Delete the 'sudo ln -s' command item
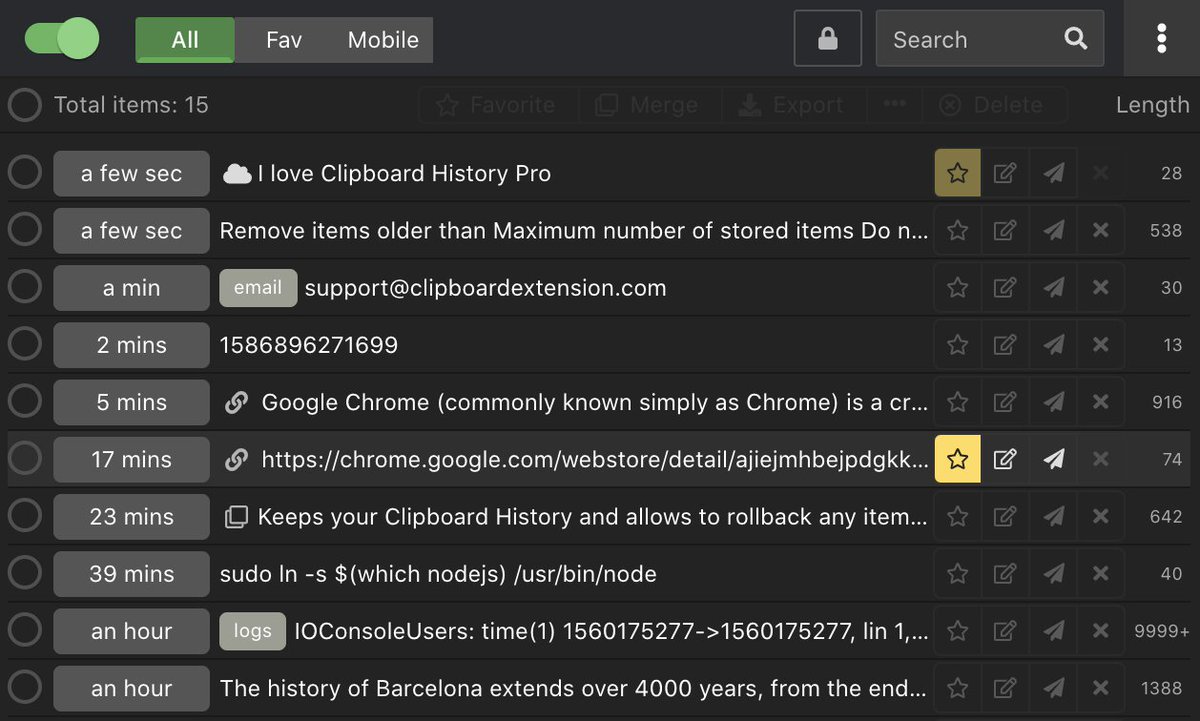1200x721 pixels. point(1101,574)
